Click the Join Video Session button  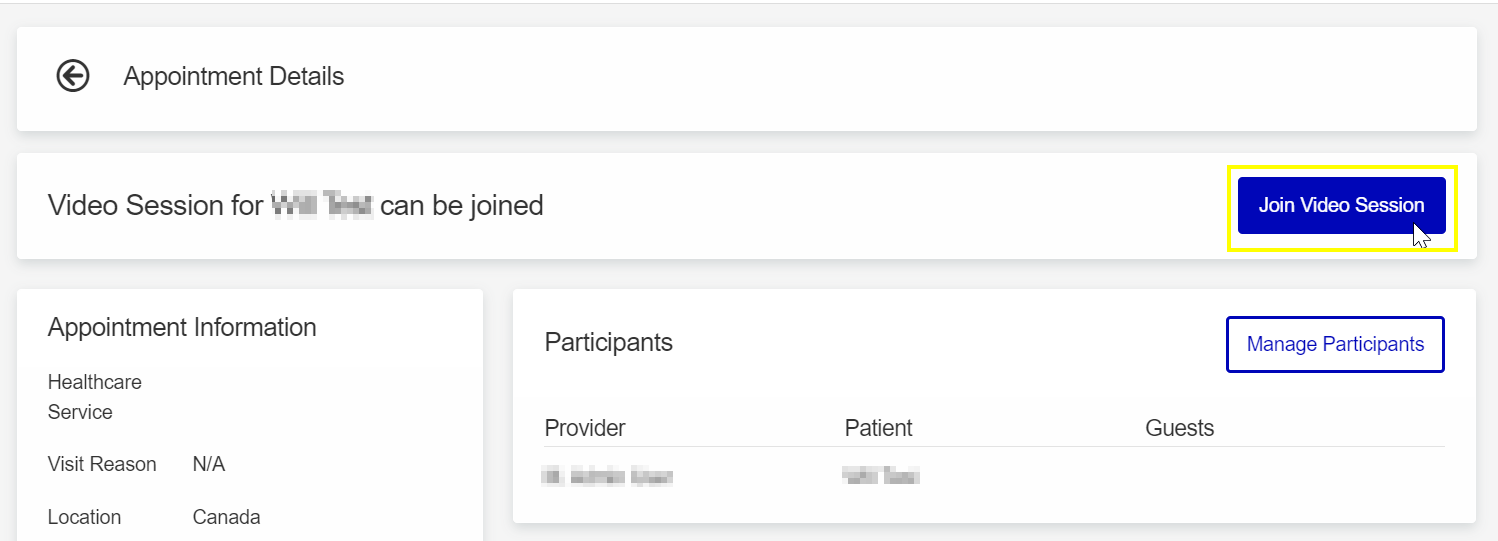[x=1341, y=206]
